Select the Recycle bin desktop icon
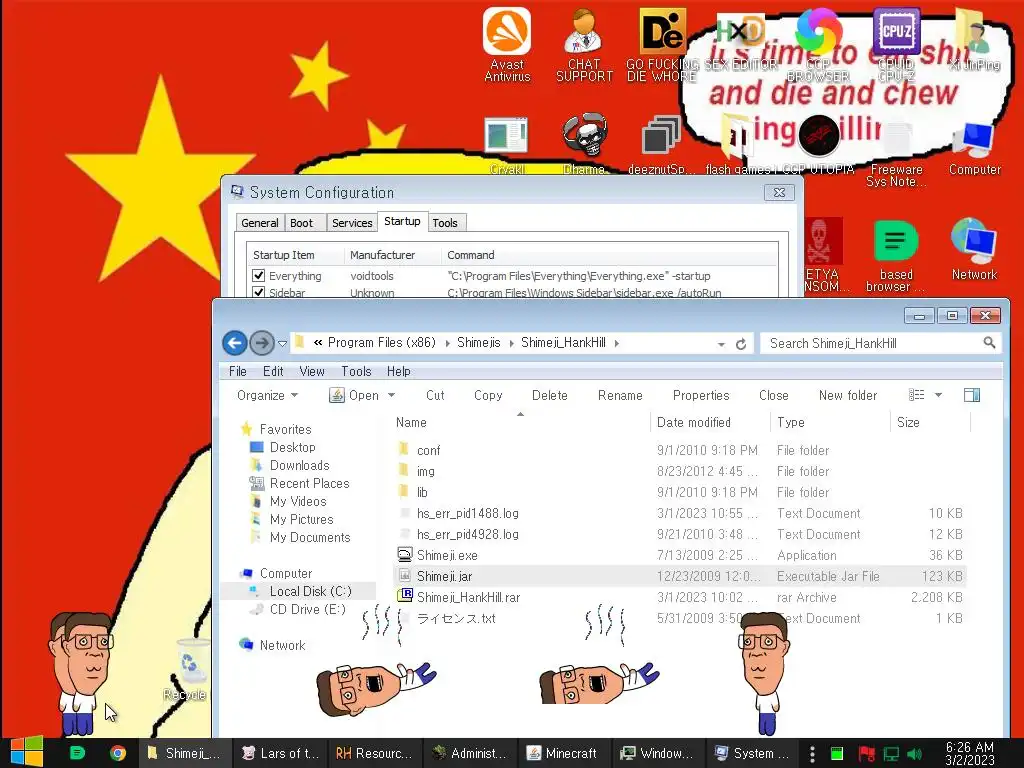 pos(187,669)
